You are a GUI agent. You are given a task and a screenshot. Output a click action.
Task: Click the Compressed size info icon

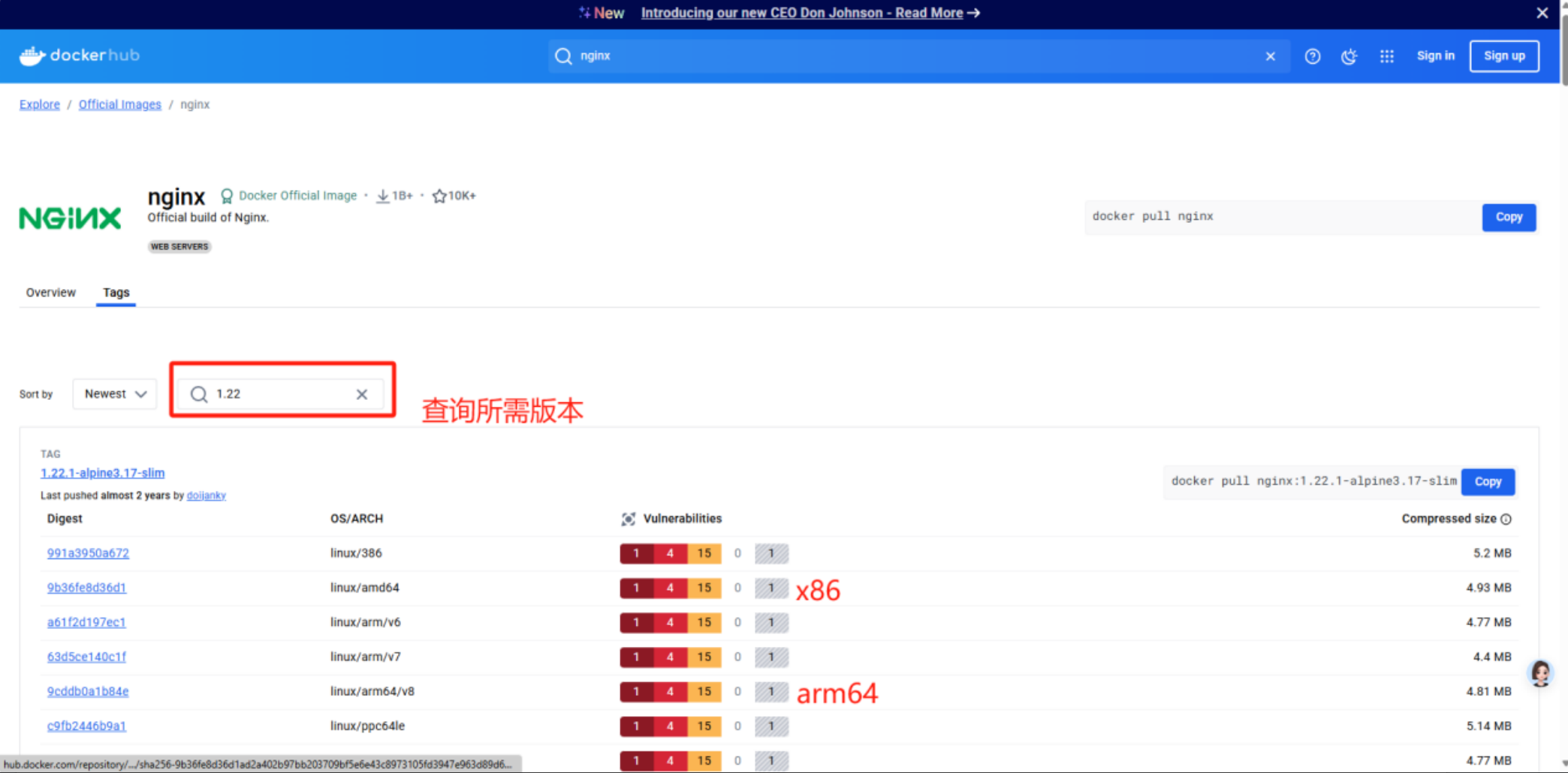point(1506,519)
